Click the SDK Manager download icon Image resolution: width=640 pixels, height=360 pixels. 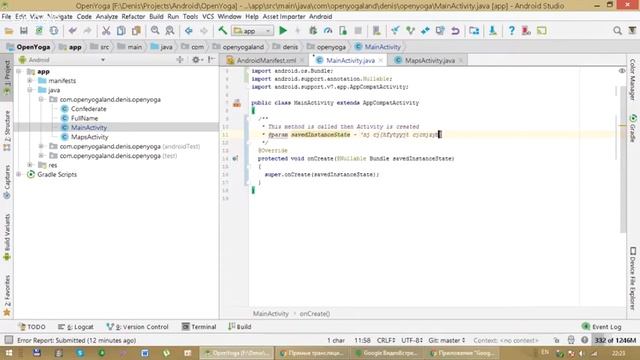493,31
